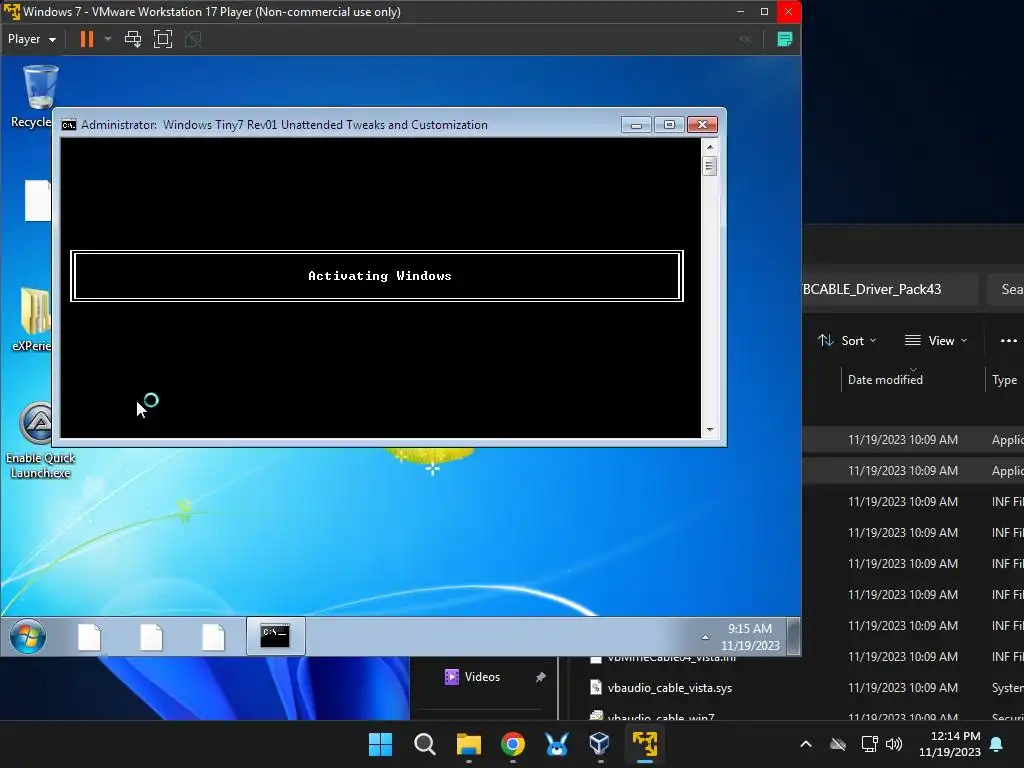
Task: Click the host clock showing 12:14 PM
Action: [950, 744]
